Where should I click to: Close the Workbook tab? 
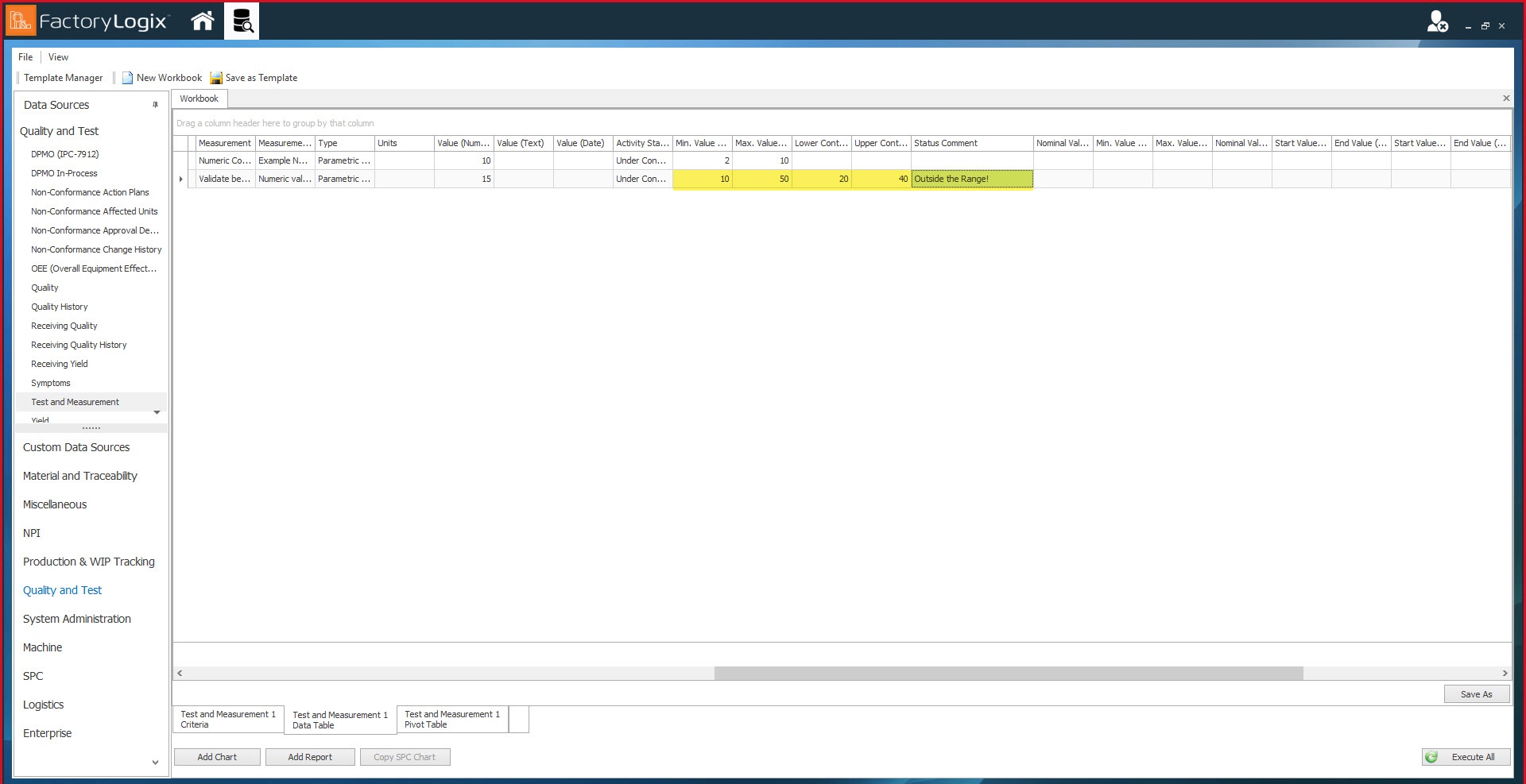click(x=1506, y=98)
